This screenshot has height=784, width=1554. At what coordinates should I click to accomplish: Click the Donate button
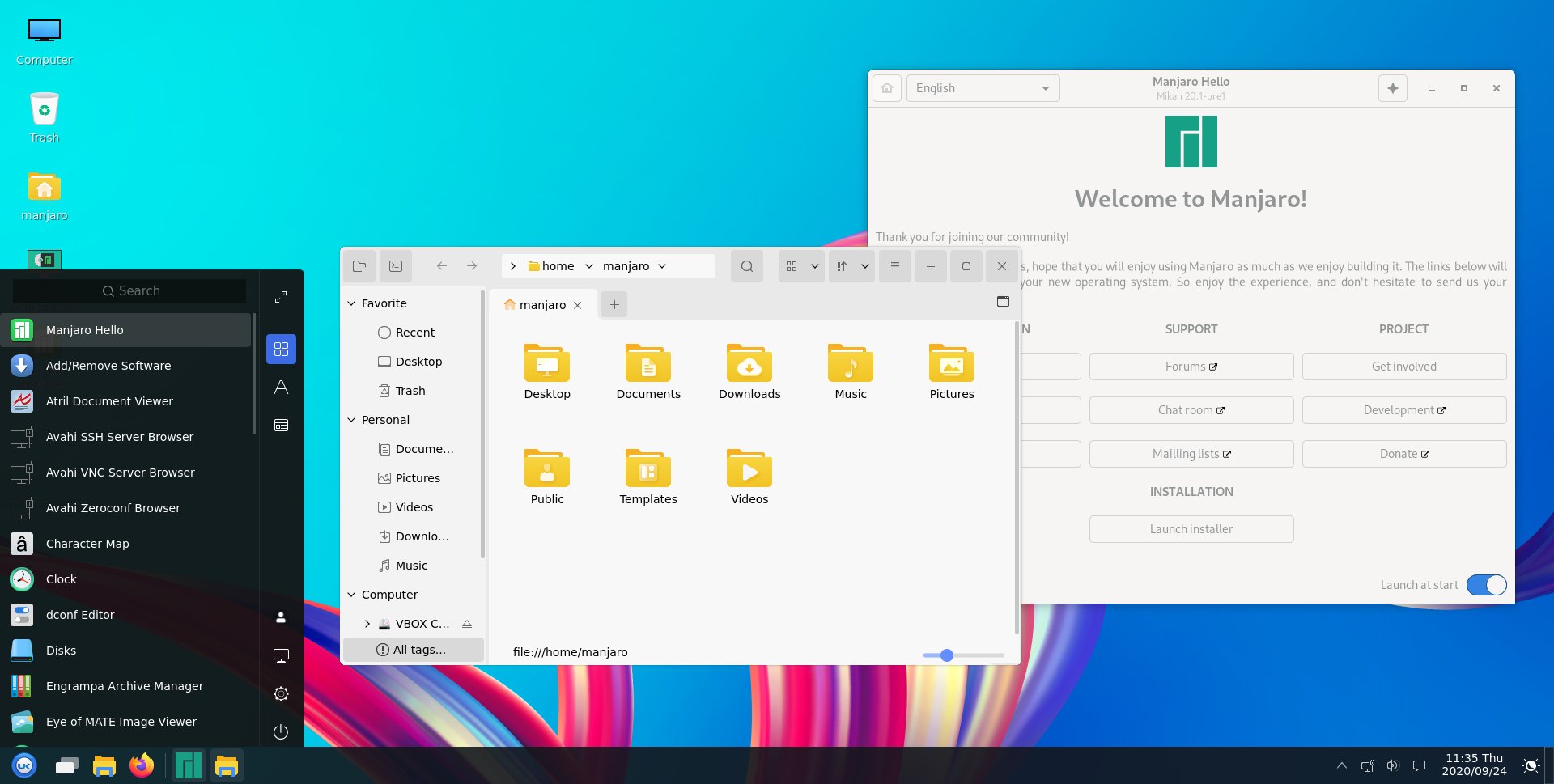(1404, 454)
